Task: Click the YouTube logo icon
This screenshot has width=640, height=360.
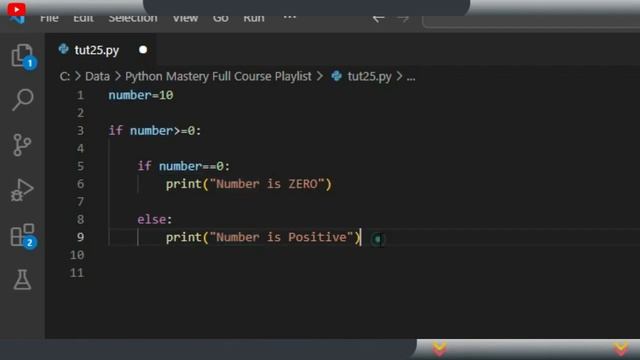Action: [x=16, y=9]
